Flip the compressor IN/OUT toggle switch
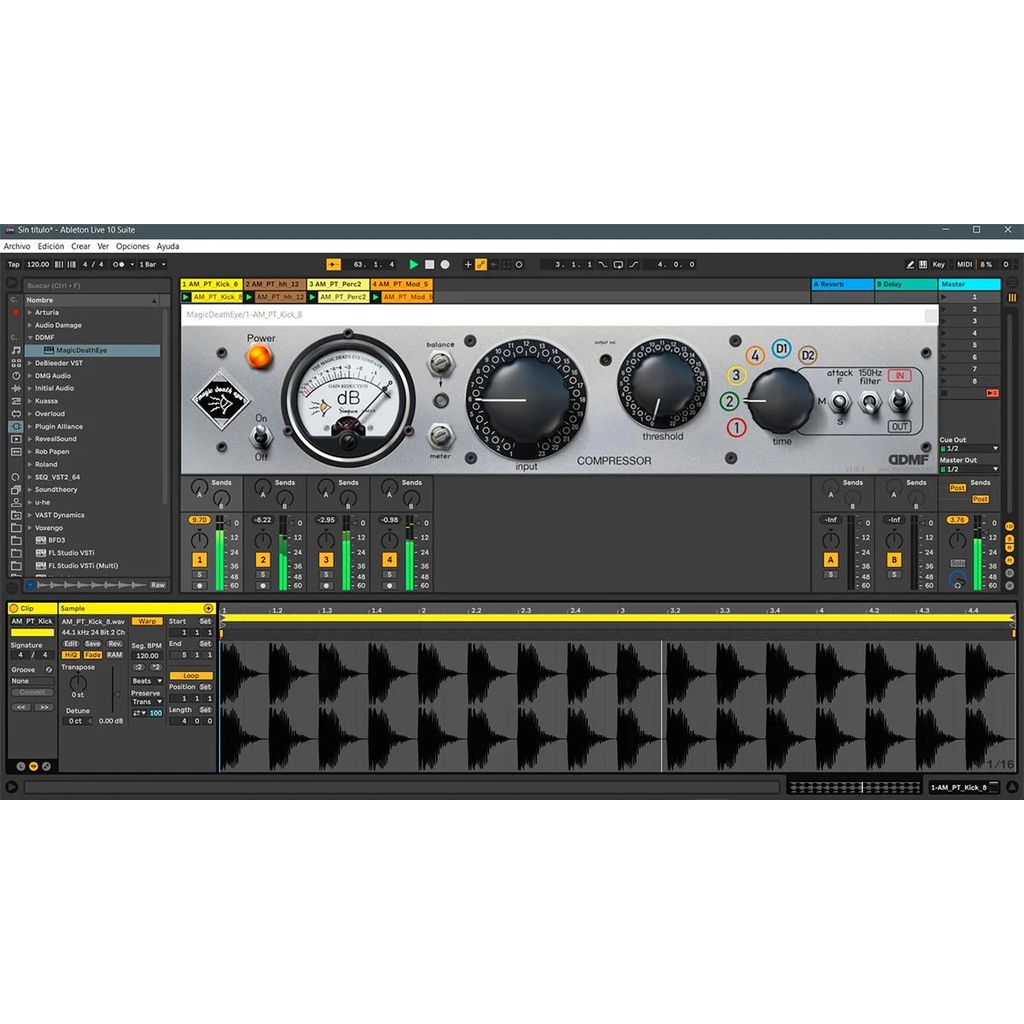 (900, 400)
